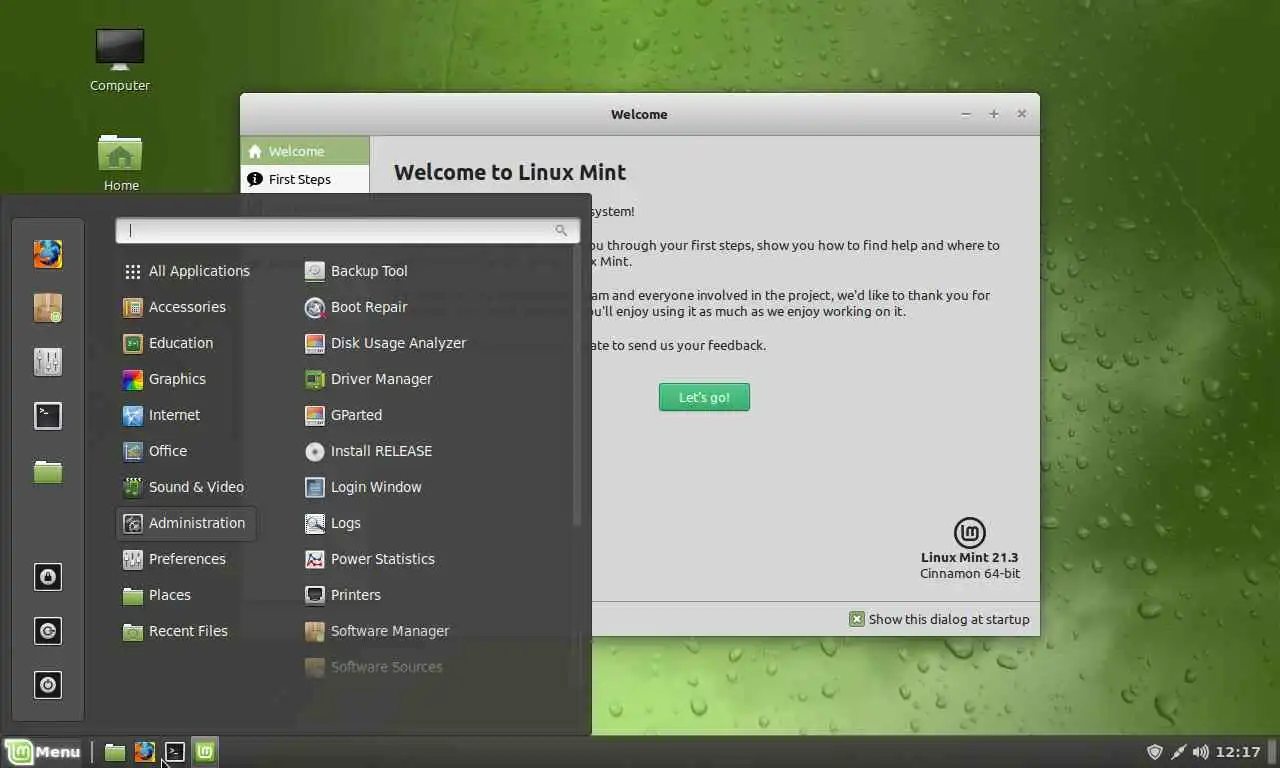Launch Firefox from menu favorites sidebar
Viewport: 1280px width, 768px height.
(48, 254)
